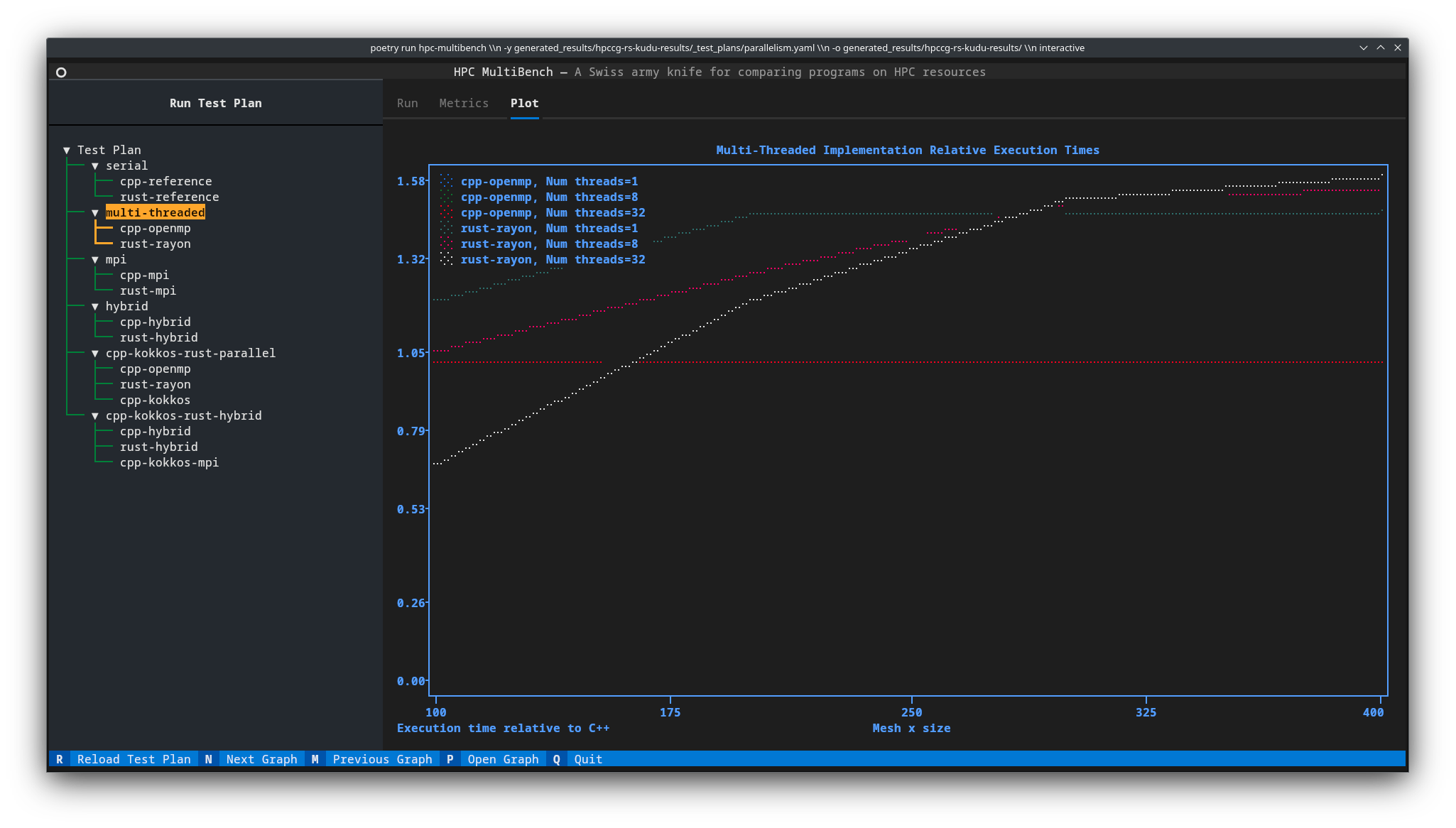Screen dimensions: 1456x828
Task: Select cpp-openmp under multi-threaded
Action: coord(155,228)
